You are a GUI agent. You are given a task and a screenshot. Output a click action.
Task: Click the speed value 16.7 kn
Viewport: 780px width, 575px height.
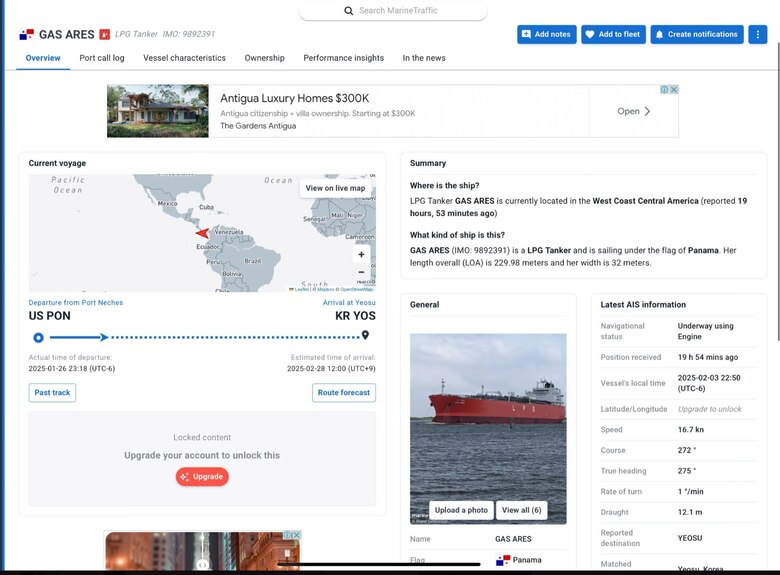click(690, 430)
